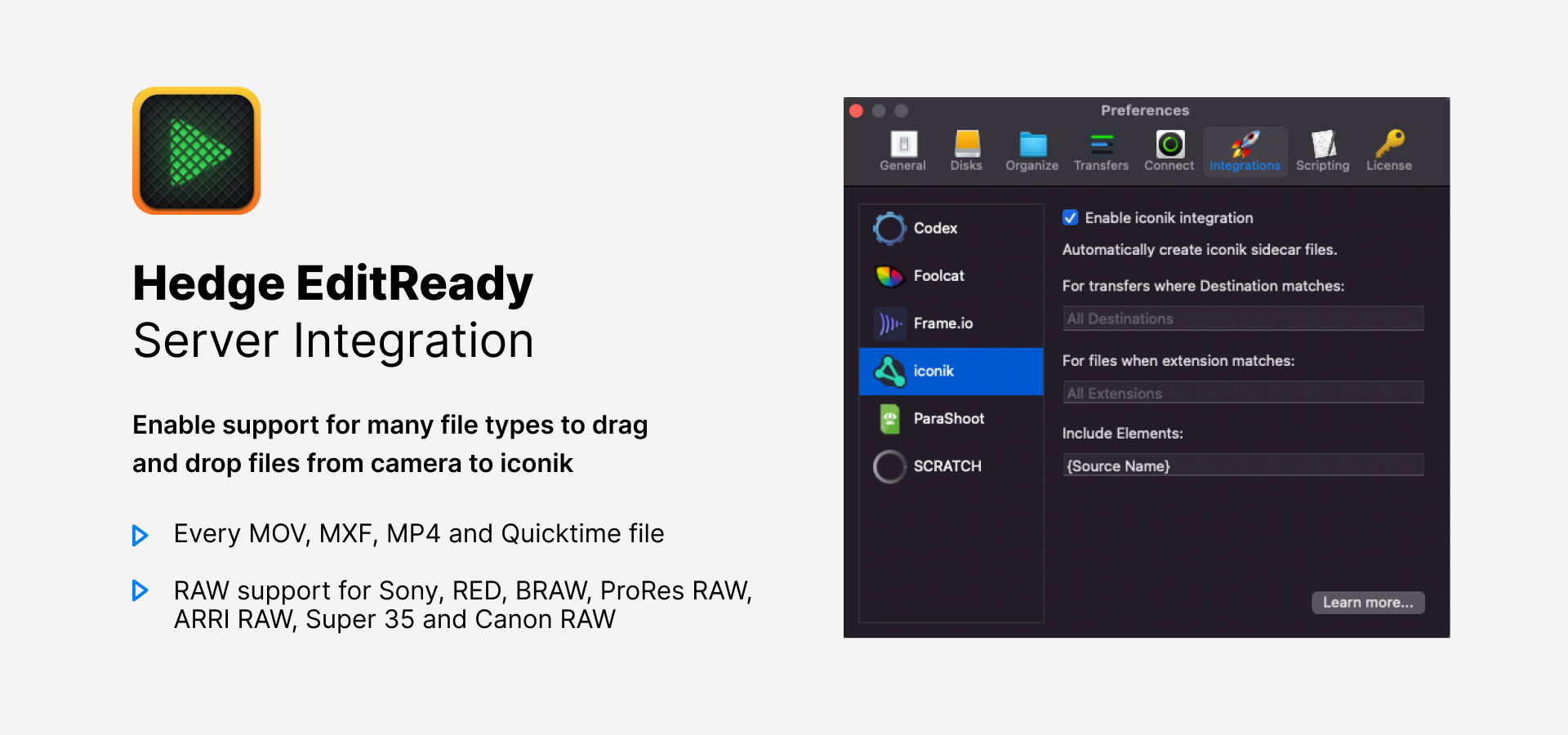Screen dimensions: 1568x735
Task: Click the Integrations rocket tab
Action: [x=1245, y=151]
